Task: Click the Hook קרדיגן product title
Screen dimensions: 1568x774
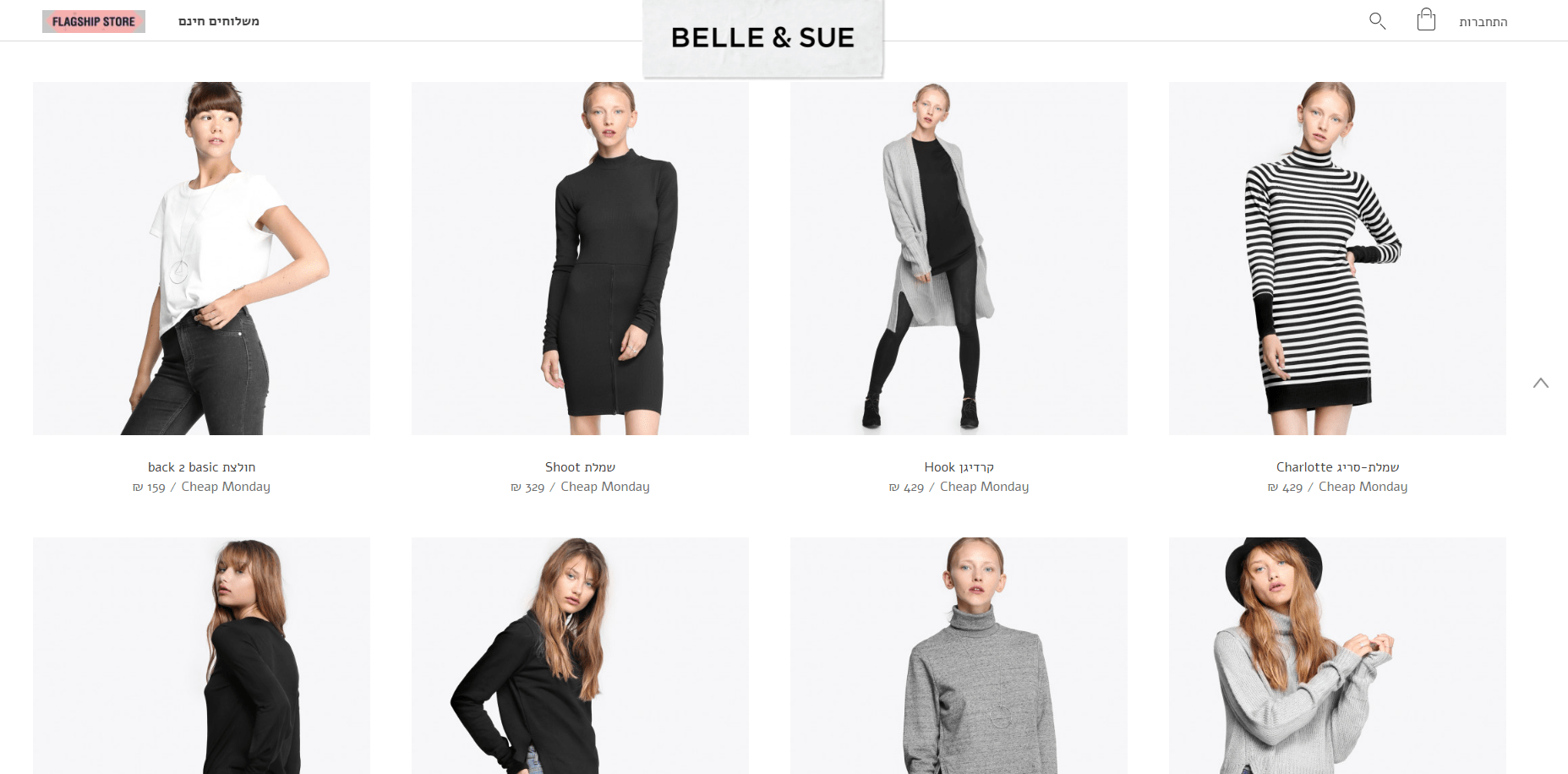Action: point(959,467)
